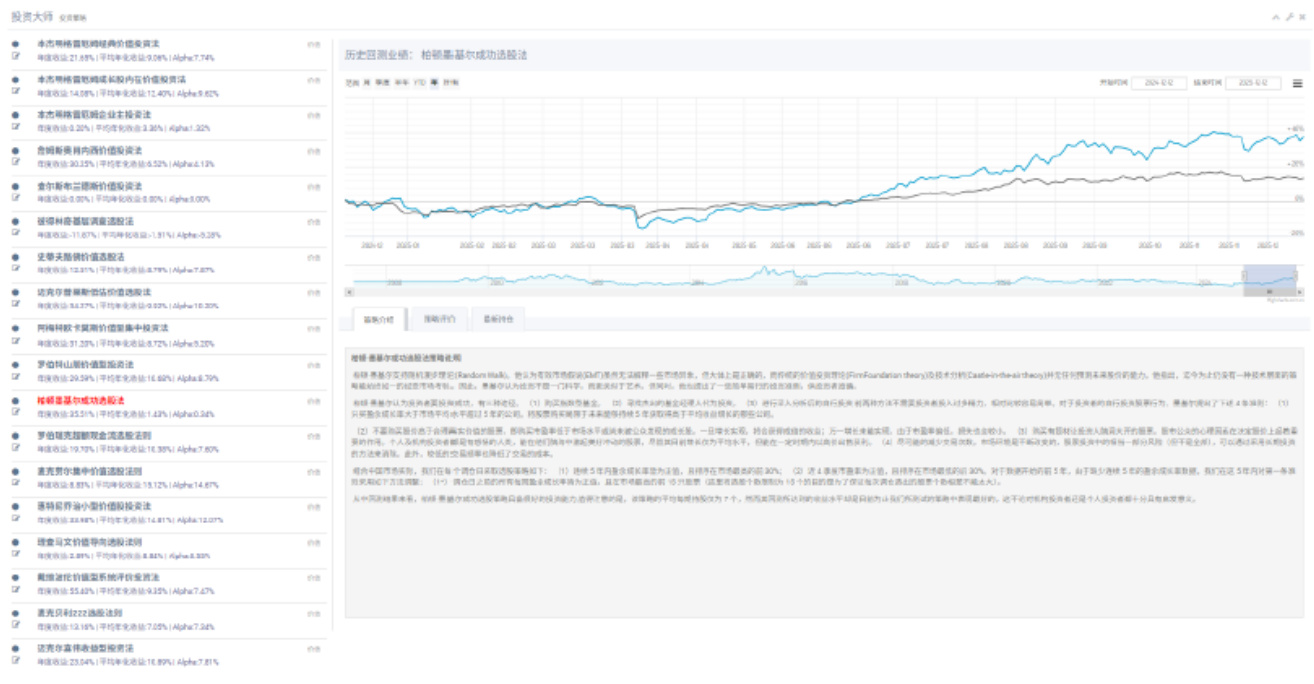Click edit icon for 戴维波伦价值型系统评估投资法
Viewport: 1314px width, 684px height.
(x=16, y=591)
